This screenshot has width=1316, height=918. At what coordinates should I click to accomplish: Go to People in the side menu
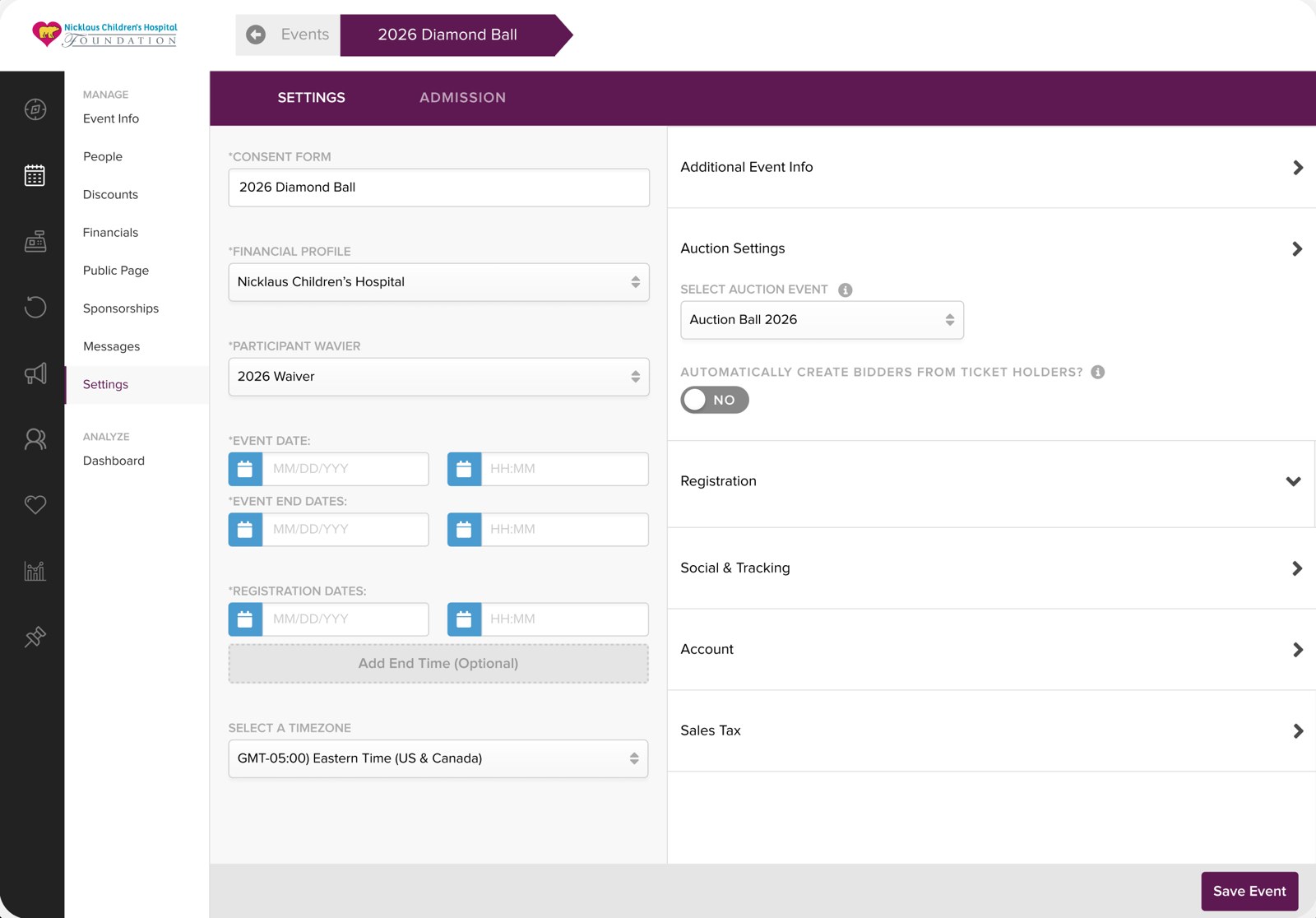tap(103, 156)
